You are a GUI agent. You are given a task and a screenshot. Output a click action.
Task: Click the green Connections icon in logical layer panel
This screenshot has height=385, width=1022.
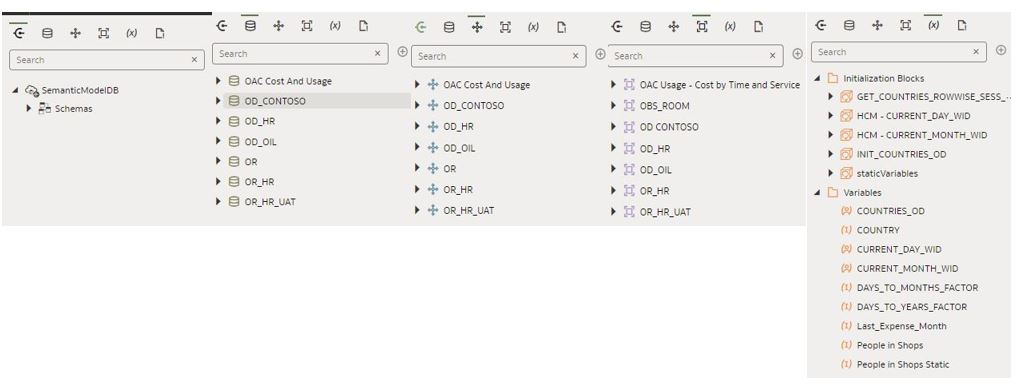coord(421,27)
